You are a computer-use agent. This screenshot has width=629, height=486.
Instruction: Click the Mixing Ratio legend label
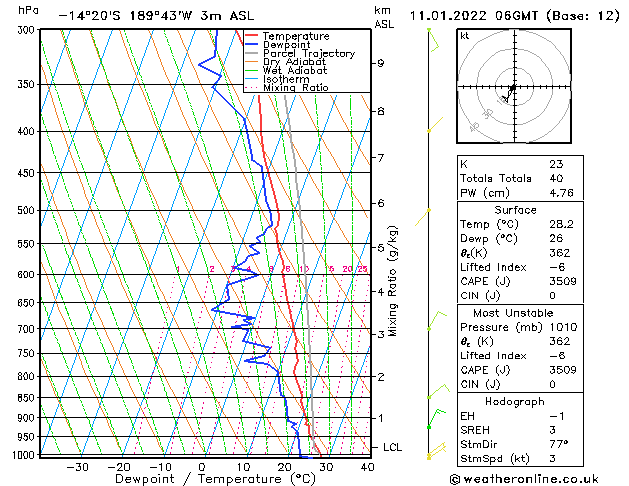click(x=296, y=87)
